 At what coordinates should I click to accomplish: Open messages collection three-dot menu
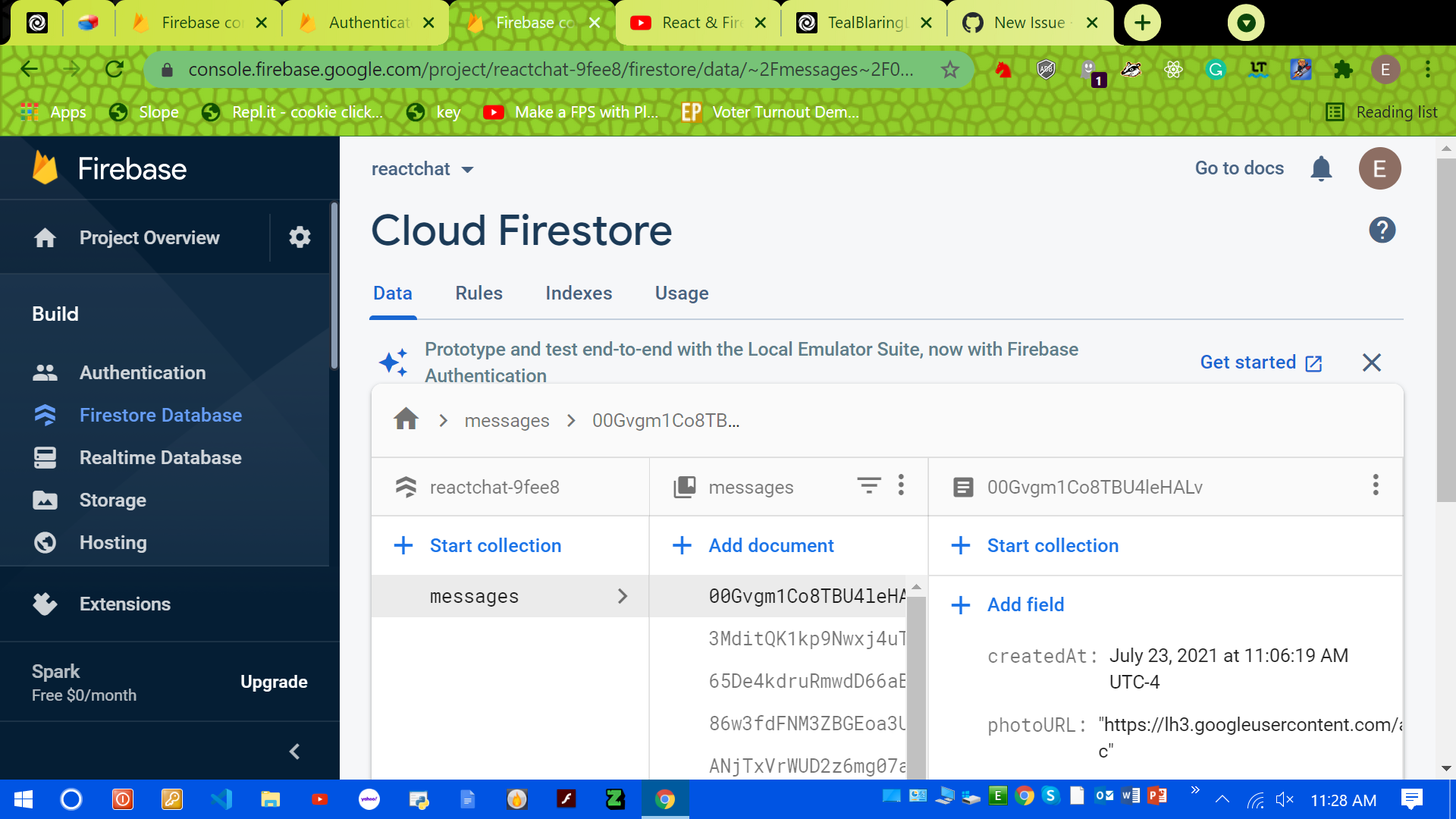pyautogui.click(x=901, y=485)
